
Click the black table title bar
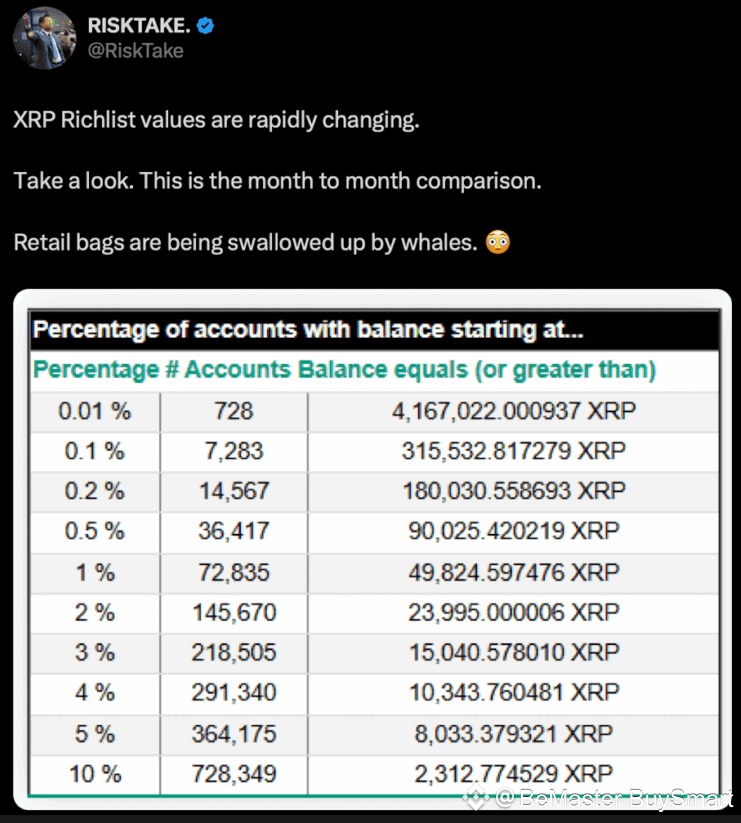click(x=375, y=330)
